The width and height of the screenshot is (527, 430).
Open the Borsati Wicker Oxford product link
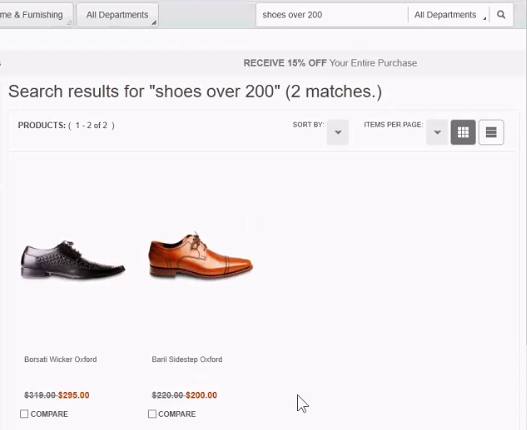coord(60,359)
